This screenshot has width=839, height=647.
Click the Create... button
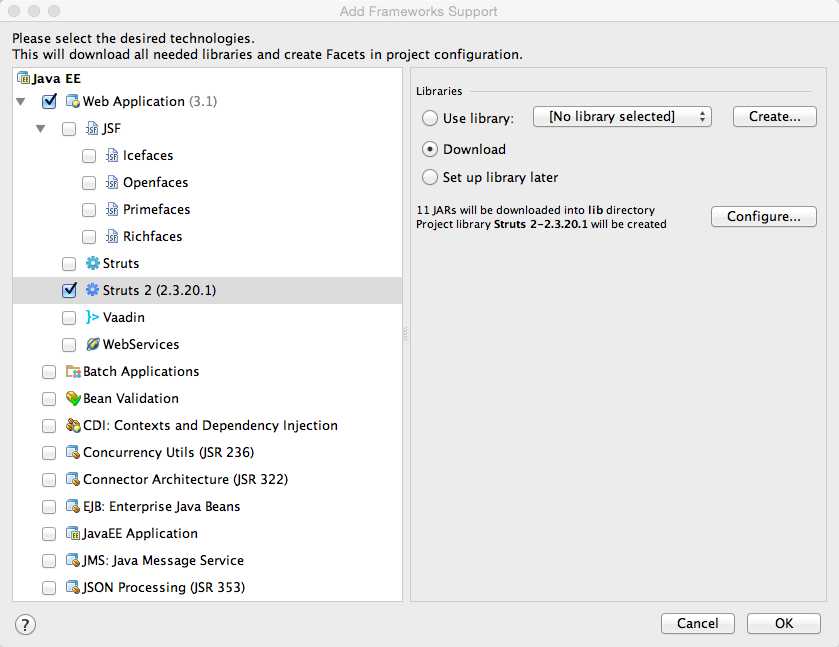[775, 117]
